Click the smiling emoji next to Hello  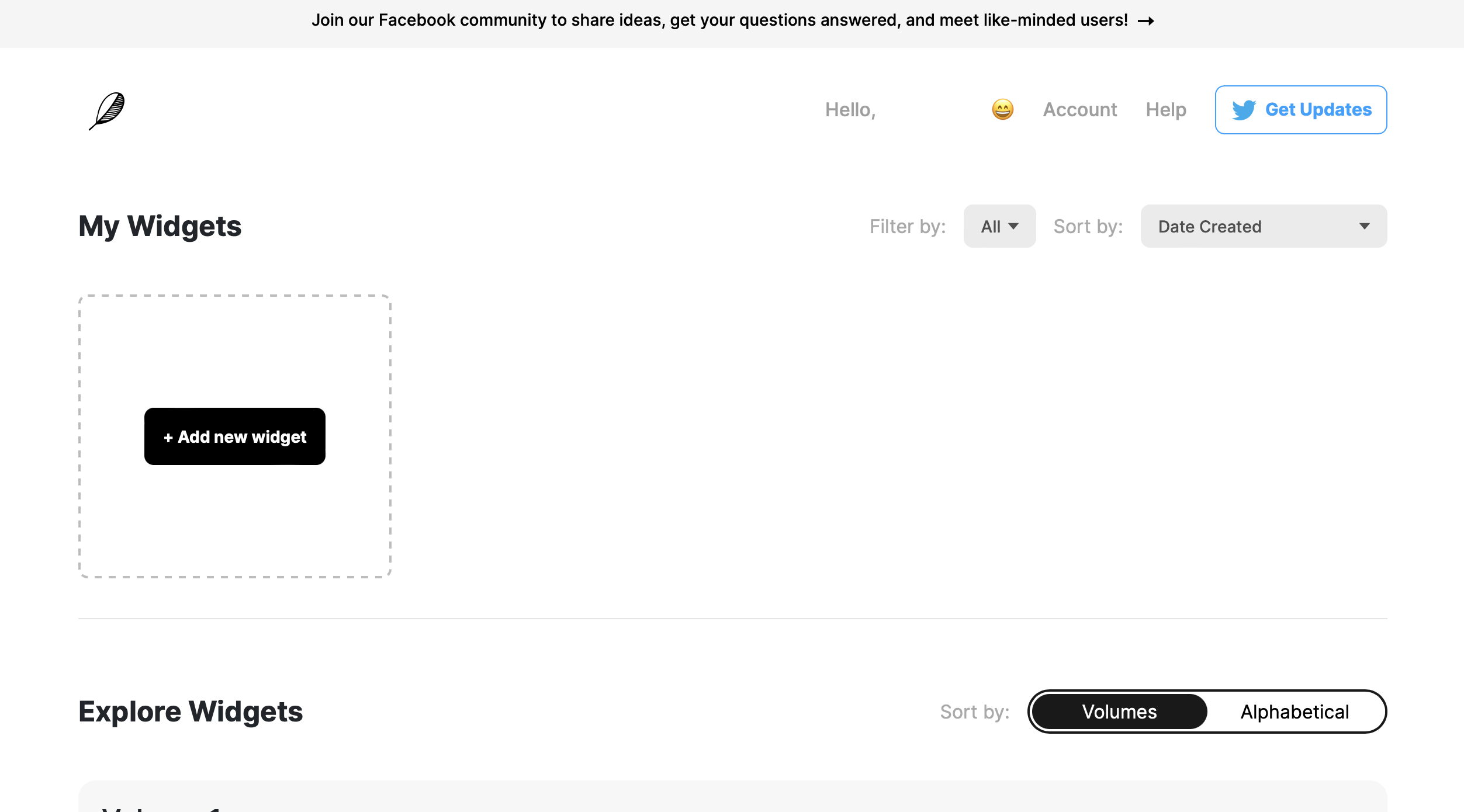[x=1002, y=110]
